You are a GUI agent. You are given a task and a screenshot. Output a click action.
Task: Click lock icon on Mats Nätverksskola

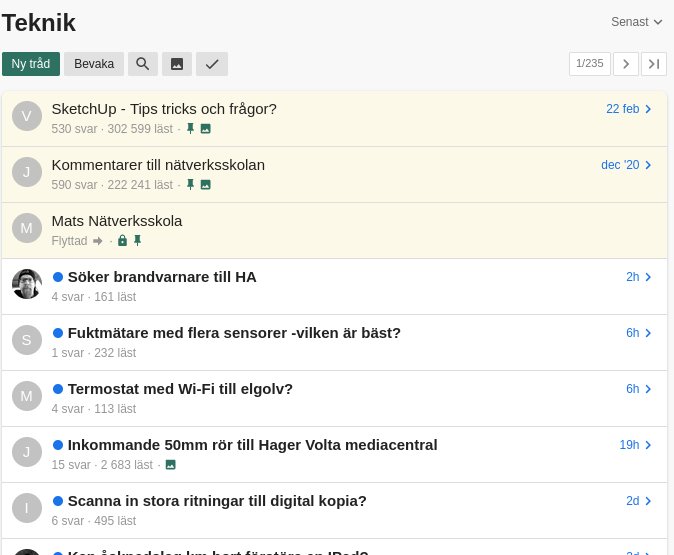pyautogui.click(x=123, y=240)
